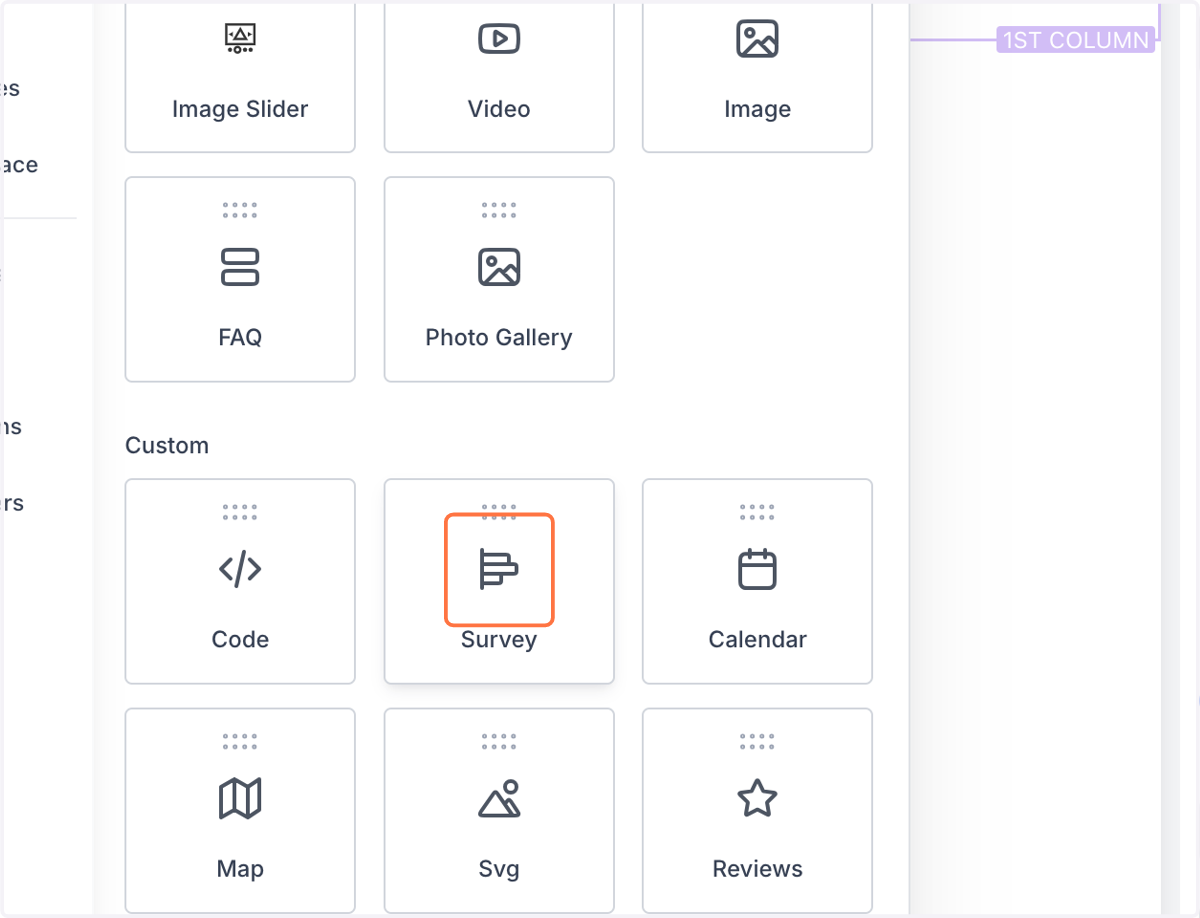Click the "Code" label text
Image resolution: width=1200 pixels, height=918 pixels.
pyautogui.click(x=240, y=639)
